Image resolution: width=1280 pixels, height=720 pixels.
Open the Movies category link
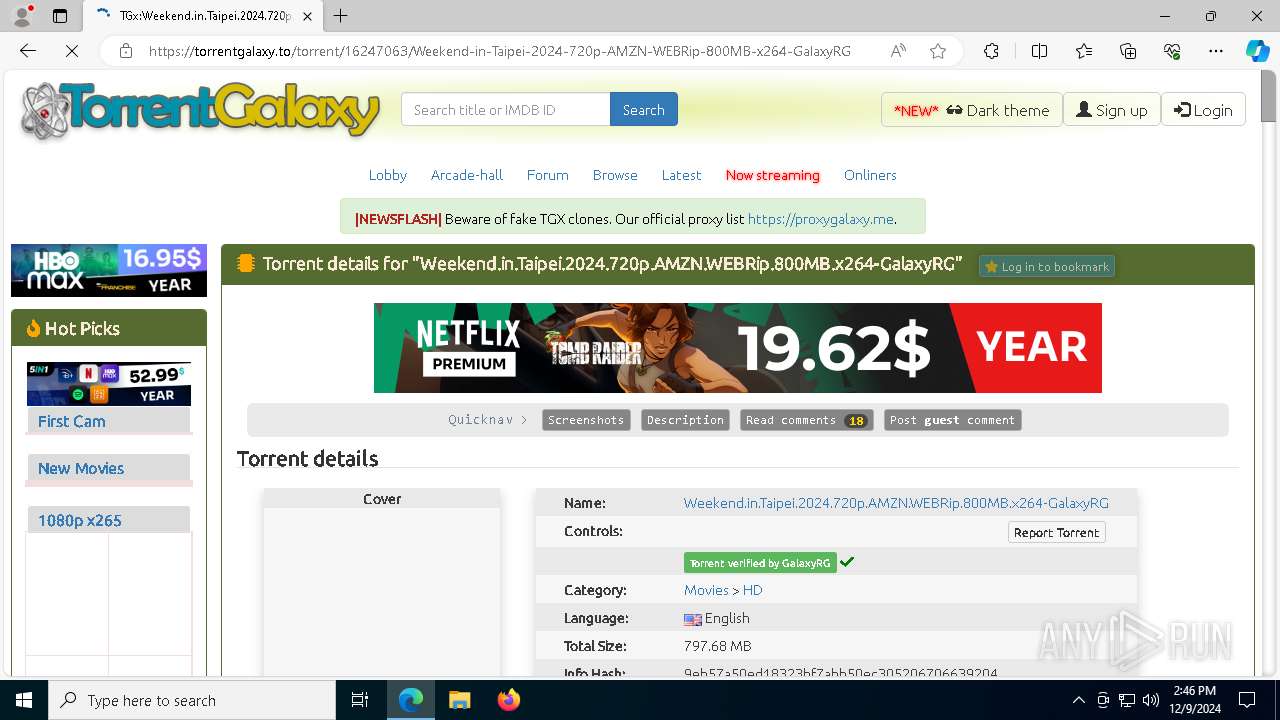coord(706,590)
